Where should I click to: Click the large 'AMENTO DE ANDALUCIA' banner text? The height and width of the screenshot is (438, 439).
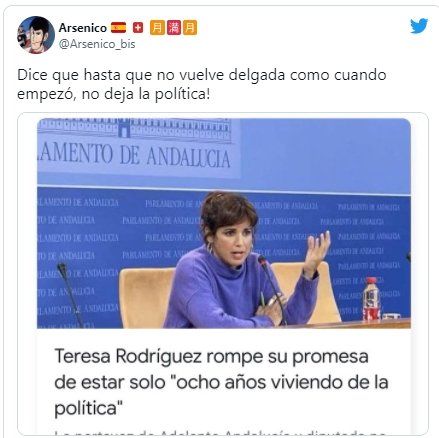[x=134, y=156]
